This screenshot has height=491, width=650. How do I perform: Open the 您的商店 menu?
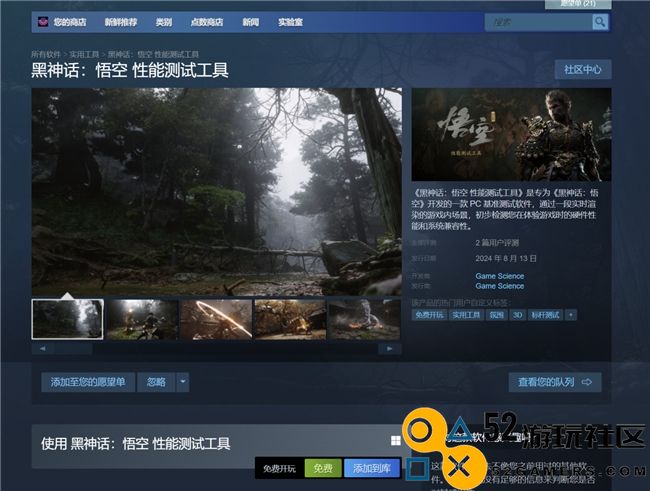click(x=70, y=22)
